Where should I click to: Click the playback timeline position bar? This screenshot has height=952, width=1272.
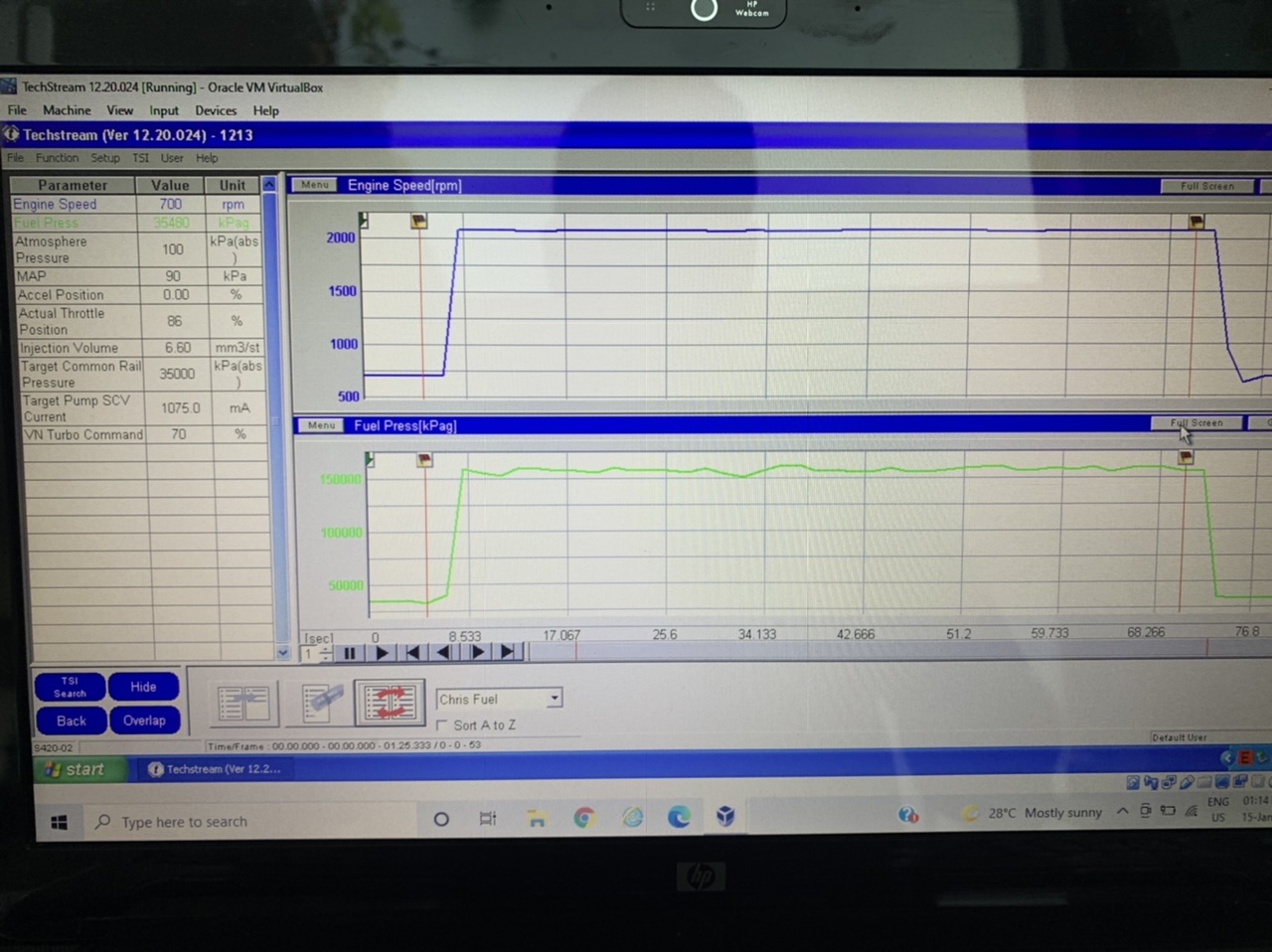pyautogui.click(x=899, y=650)
